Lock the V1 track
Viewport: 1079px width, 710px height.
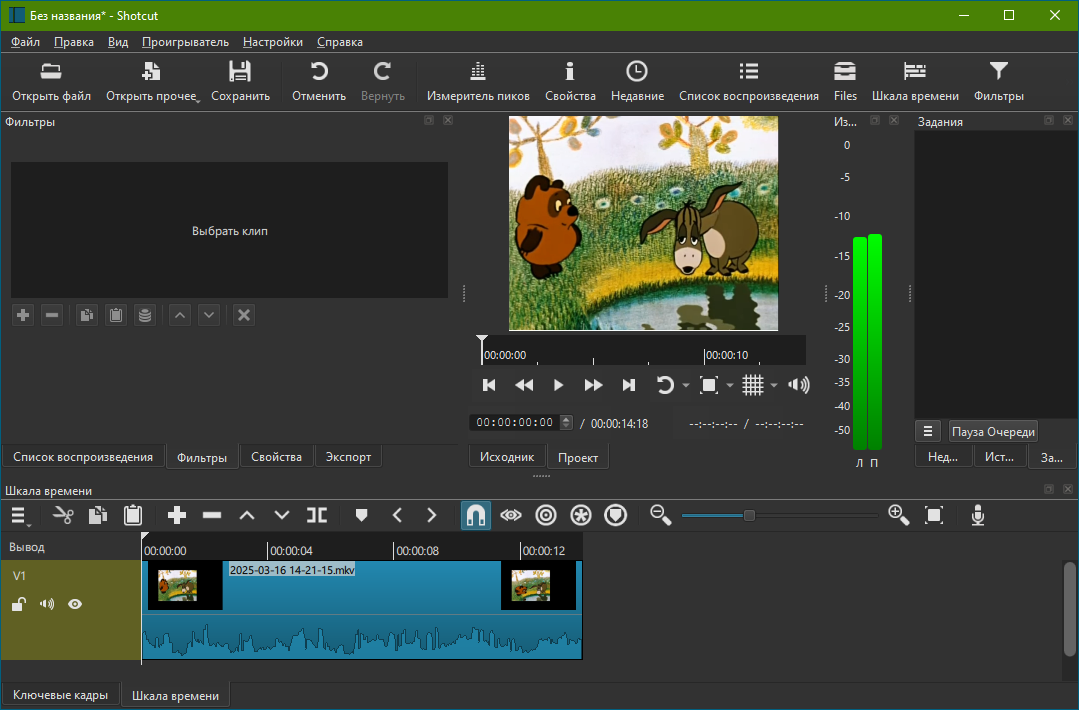coord(19,604)
